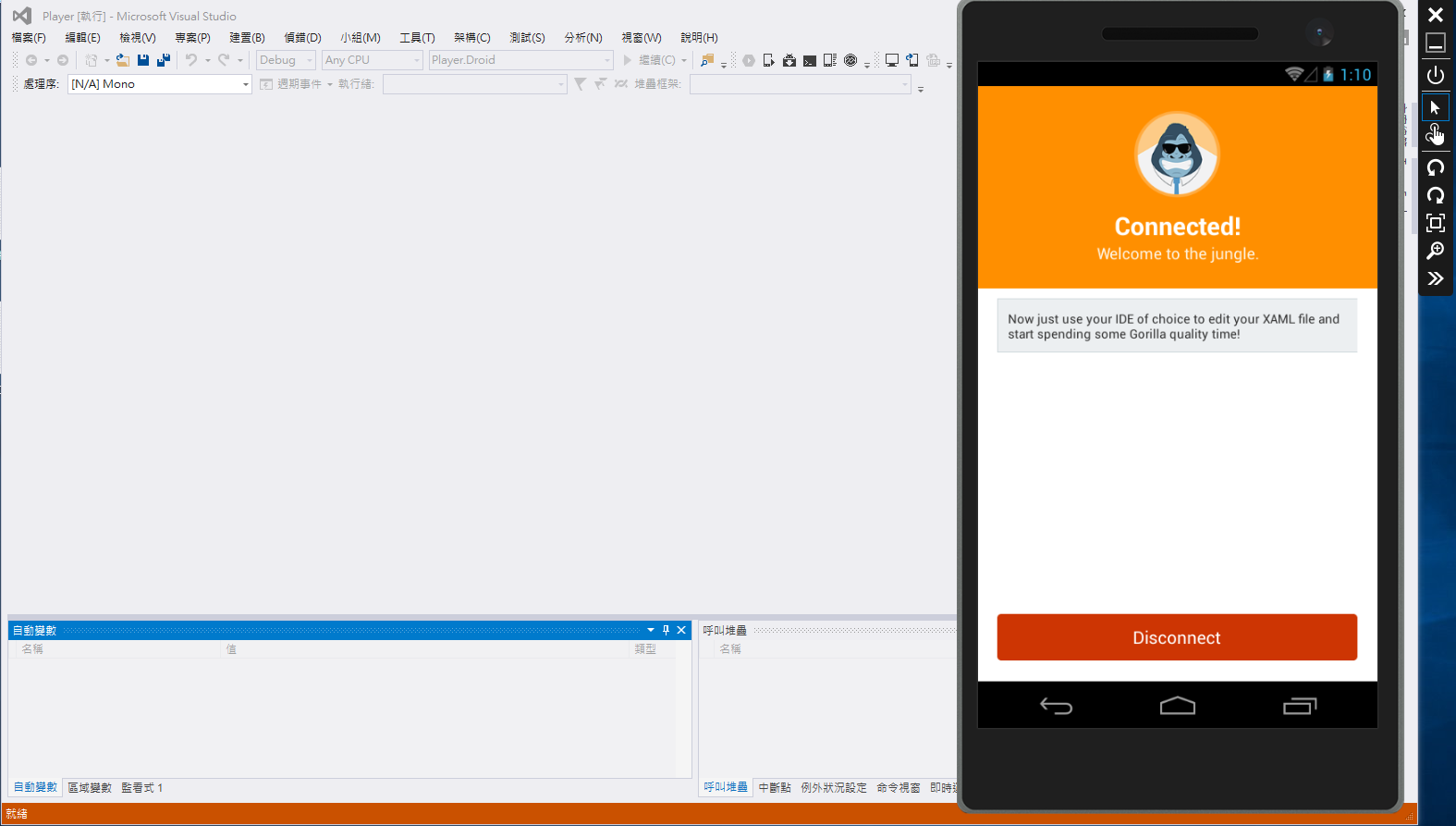Image resolution: width=1456 pixels, height=826 pixels.
Task: Select the single point mouse mode in emulator
Action: pyautogui.click(x=1435, y=107)
